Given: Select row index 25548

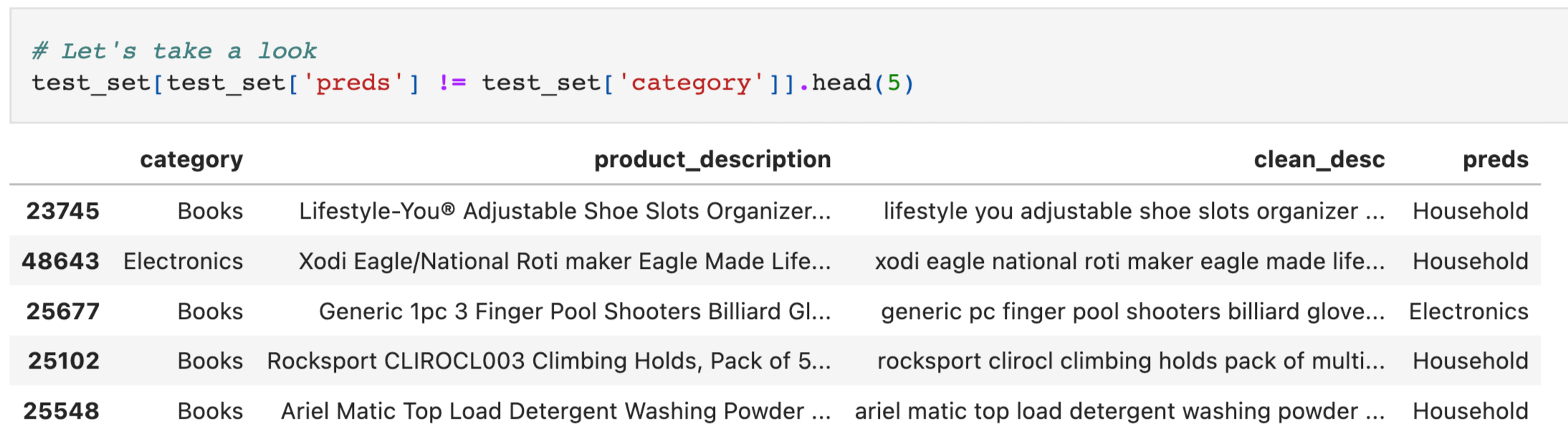Looking at the screenshot, I should (x=62, y=411).
